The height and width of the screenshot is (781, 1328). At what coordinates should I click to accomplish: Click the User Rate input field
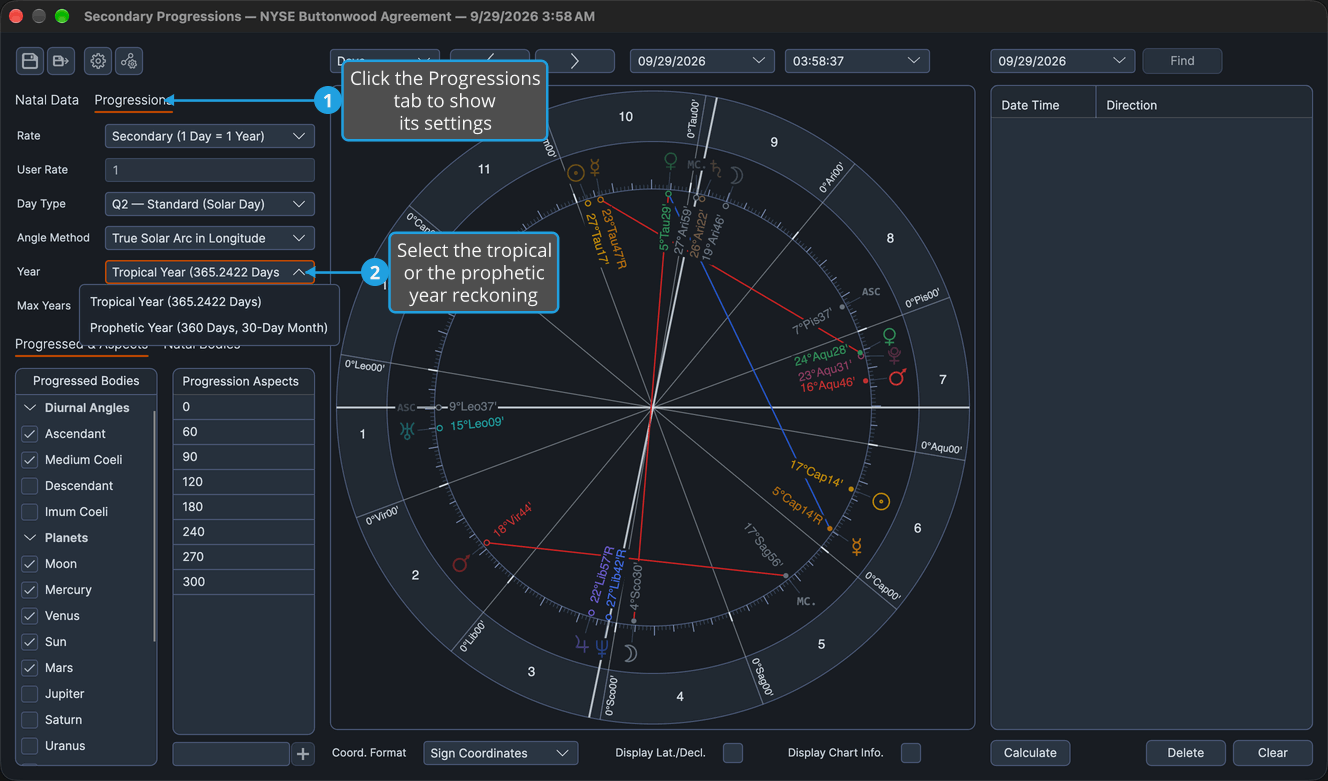pos(210,170)
